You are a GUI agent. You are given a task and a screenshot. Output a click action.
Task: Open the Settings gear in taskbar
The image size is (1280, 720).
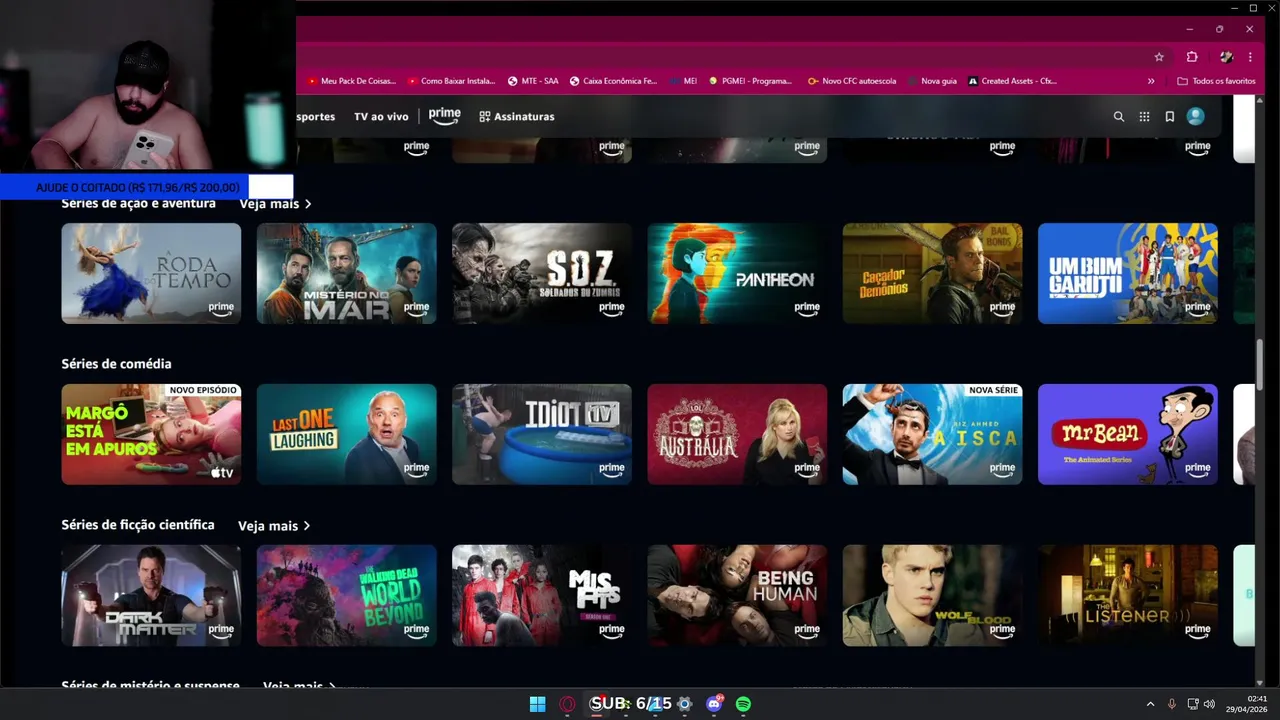685,704
